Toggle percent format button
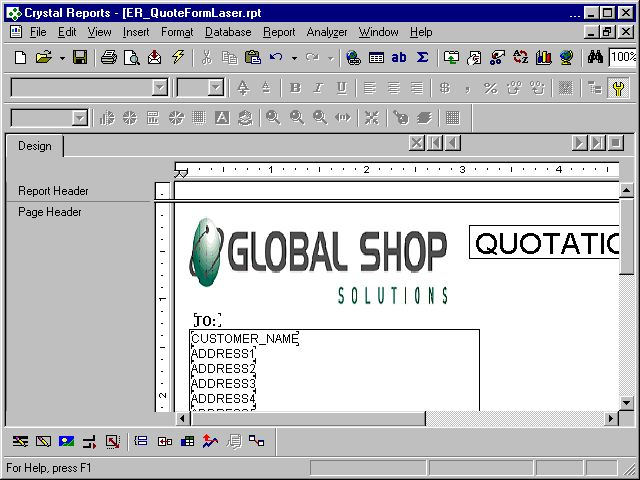 point(490,88)
